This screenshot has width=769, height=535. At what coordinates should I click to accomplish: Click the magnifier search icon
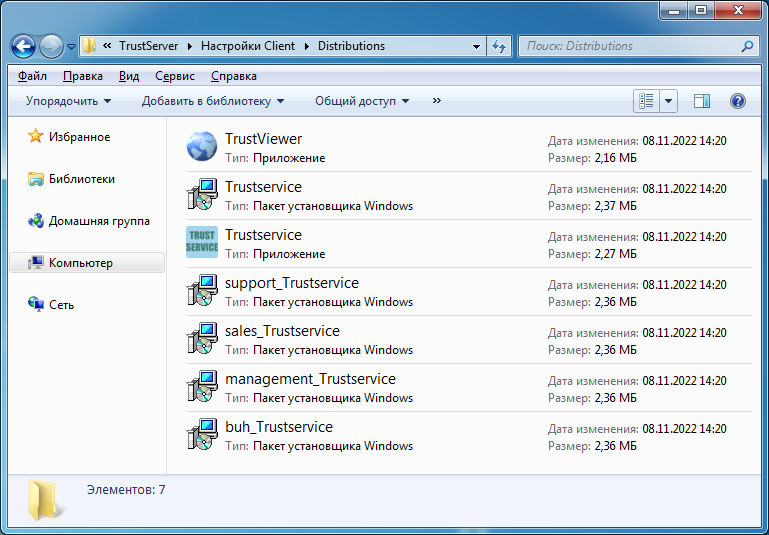pos(747,46)
